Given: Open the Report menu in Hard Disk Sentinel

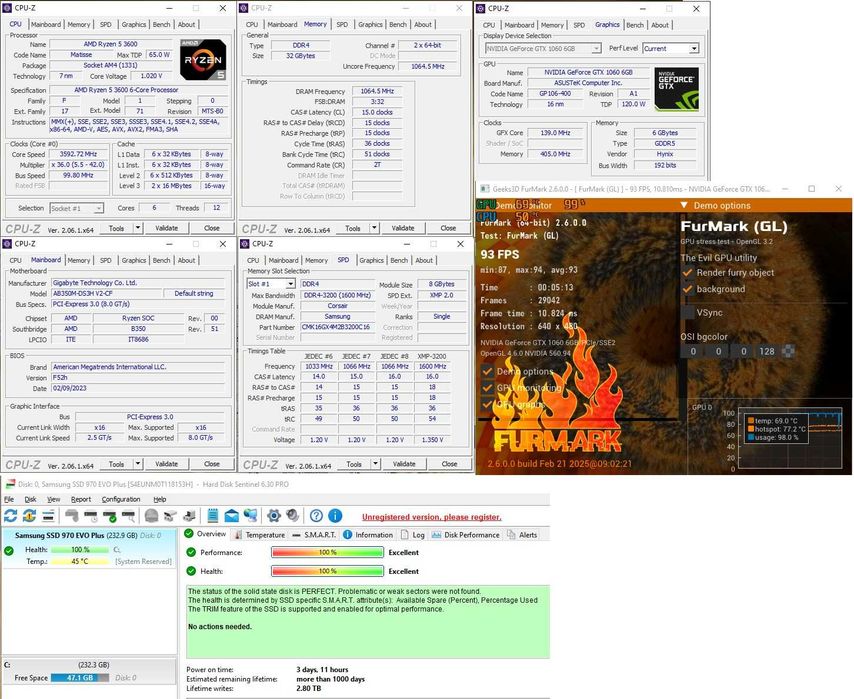Looking at the screenshot, I should (x=81, y=499).
